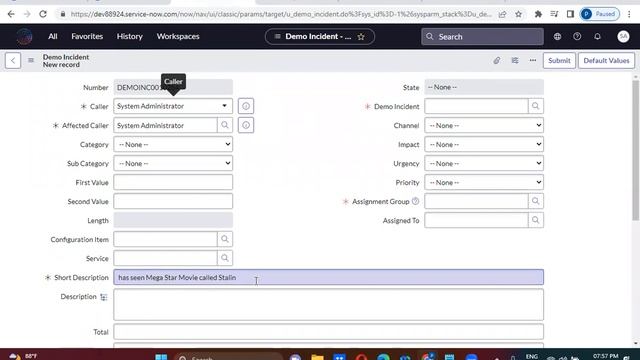Image resolution: width=640 pixels, height=360 pixels.
Task: Open the Favorites menu
Action: click(87, 36)
